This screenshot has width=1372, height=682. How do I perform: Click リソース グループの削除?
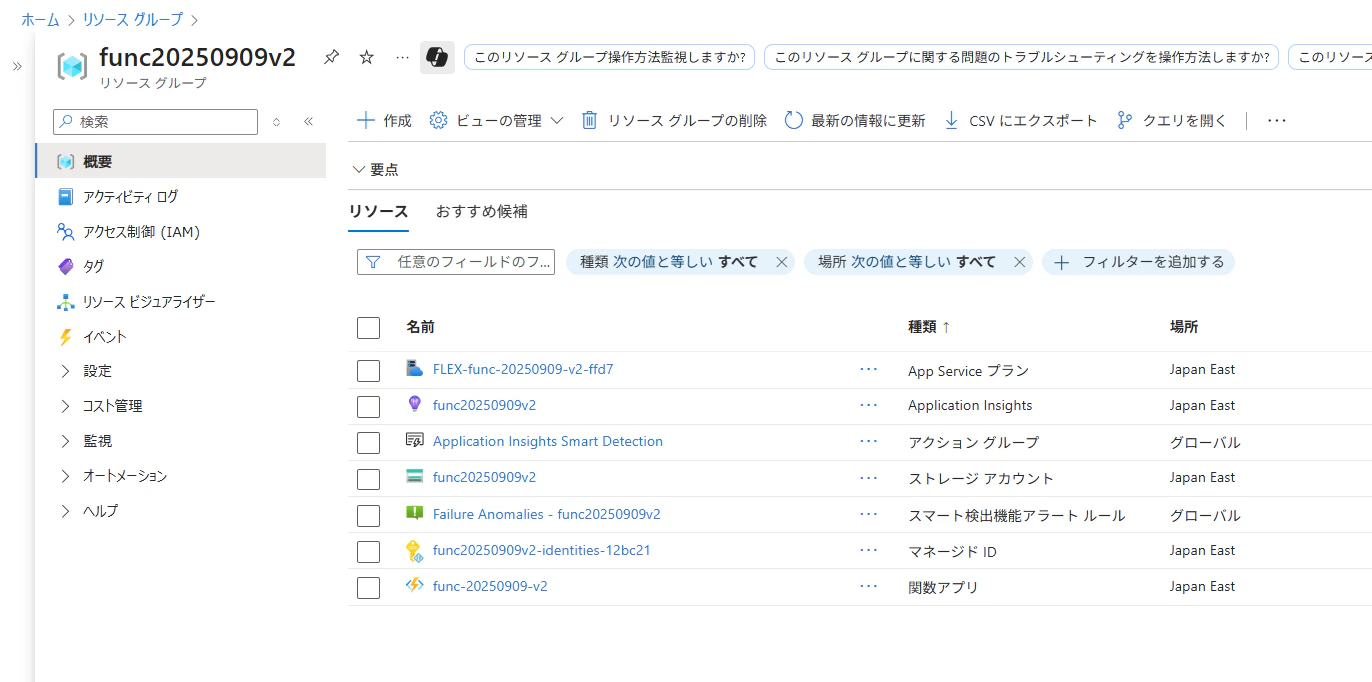coord(674,120)
